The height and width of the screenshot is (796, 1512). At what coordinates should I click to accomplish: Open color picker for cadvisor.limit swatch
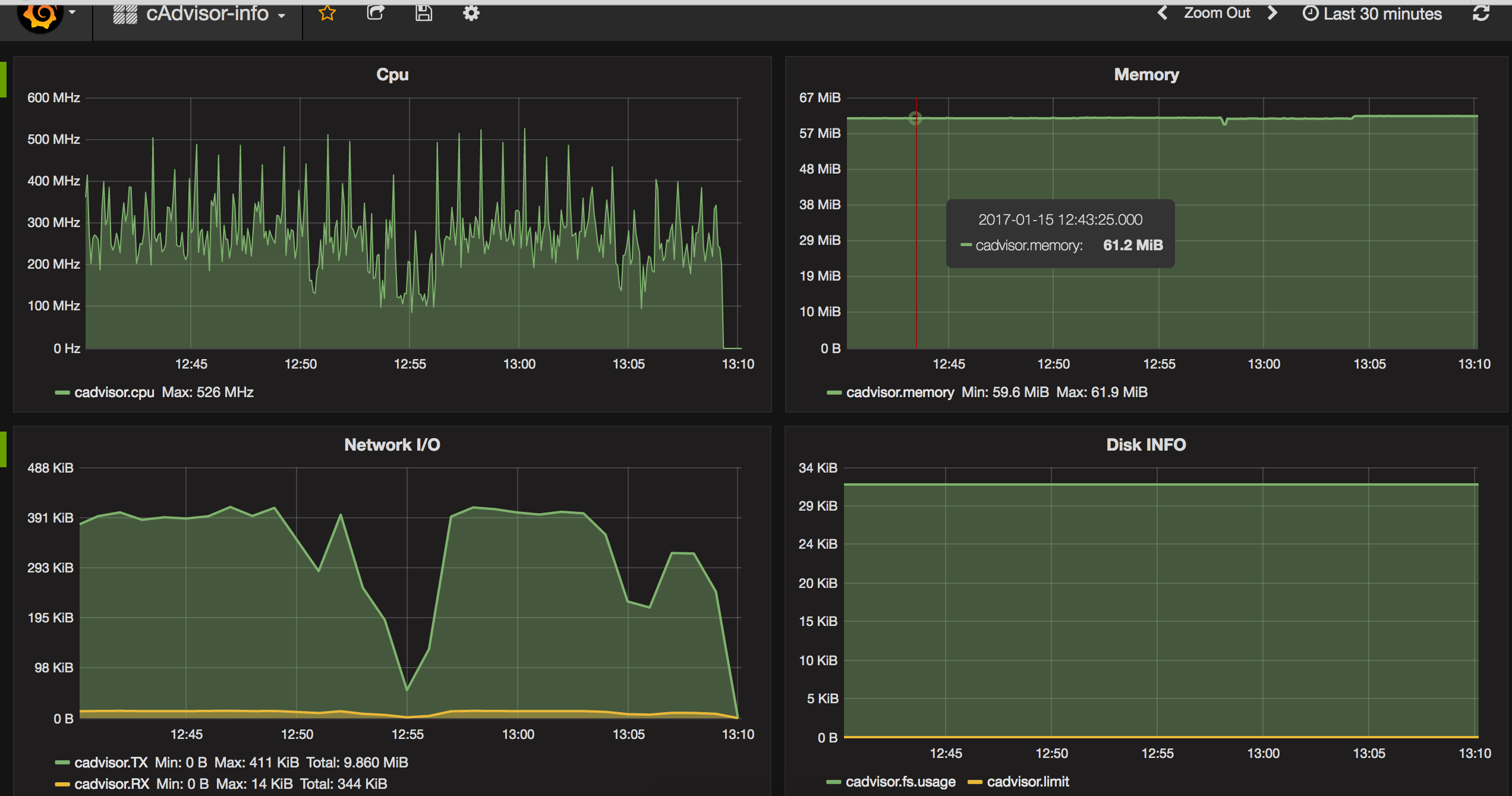pyautogui.click(x=975, y=782)
